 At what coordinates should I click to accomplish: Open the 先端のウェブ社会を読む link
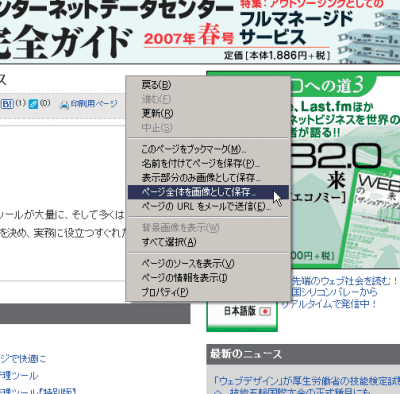click(344, 281)
